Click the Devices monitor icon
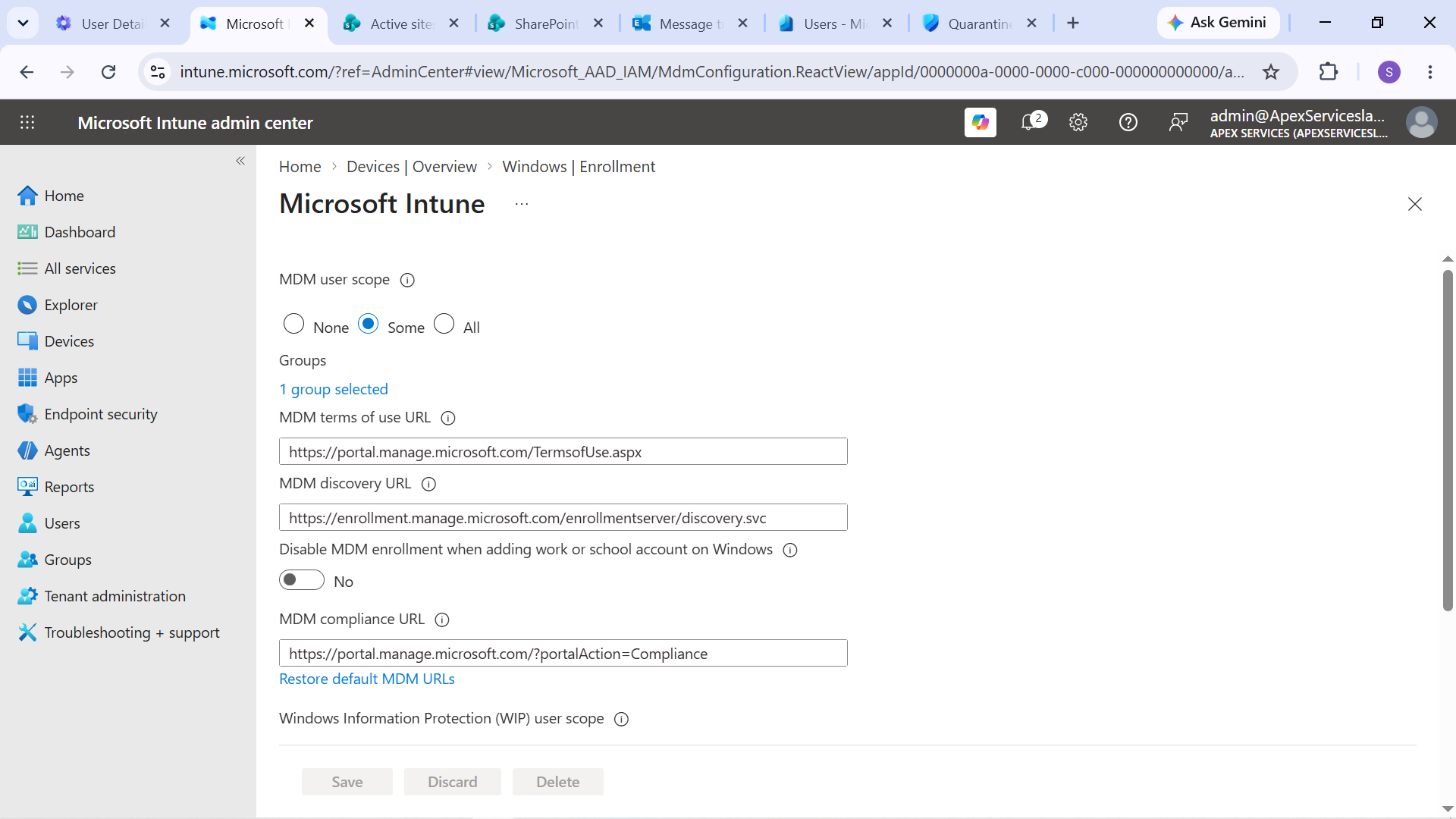 click(27, 341)
